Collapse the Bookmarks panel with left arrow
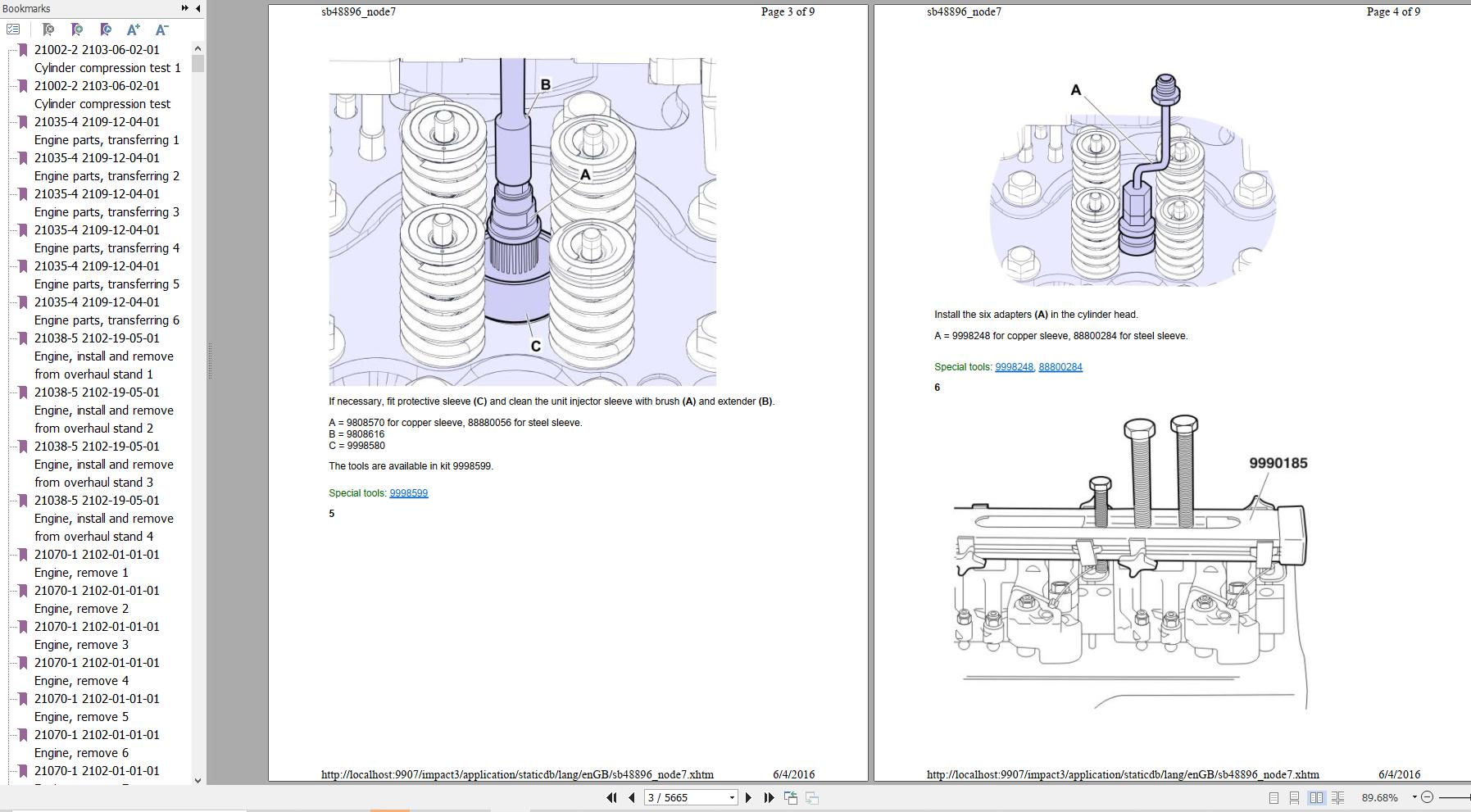 [x=197, y=8]
